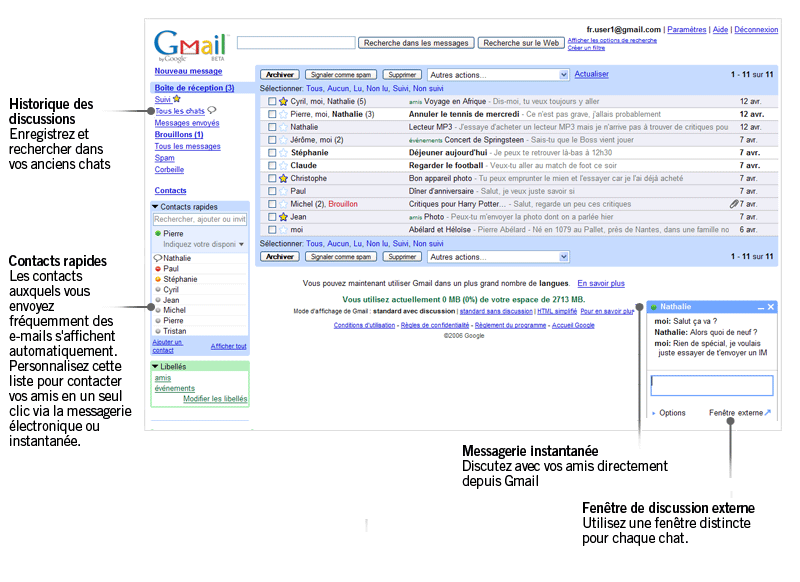Screen dimensions: 800x582
Task: Click Afficher tout contacts link
Action: 229,346
